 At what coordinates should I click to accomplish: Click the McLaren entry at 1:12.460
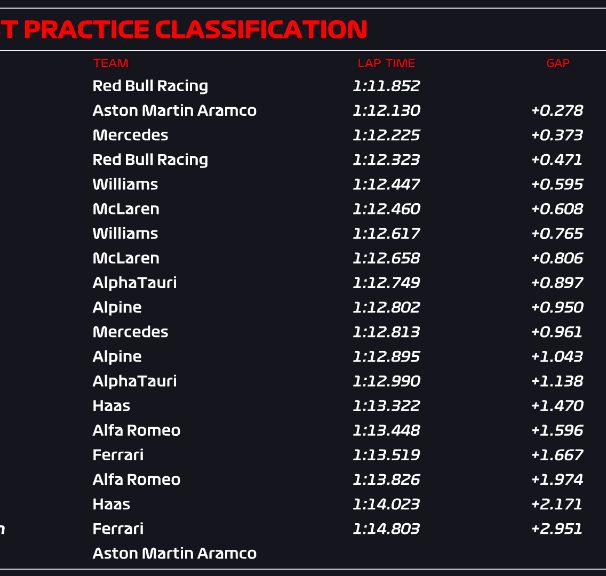[x=303, y=209]
